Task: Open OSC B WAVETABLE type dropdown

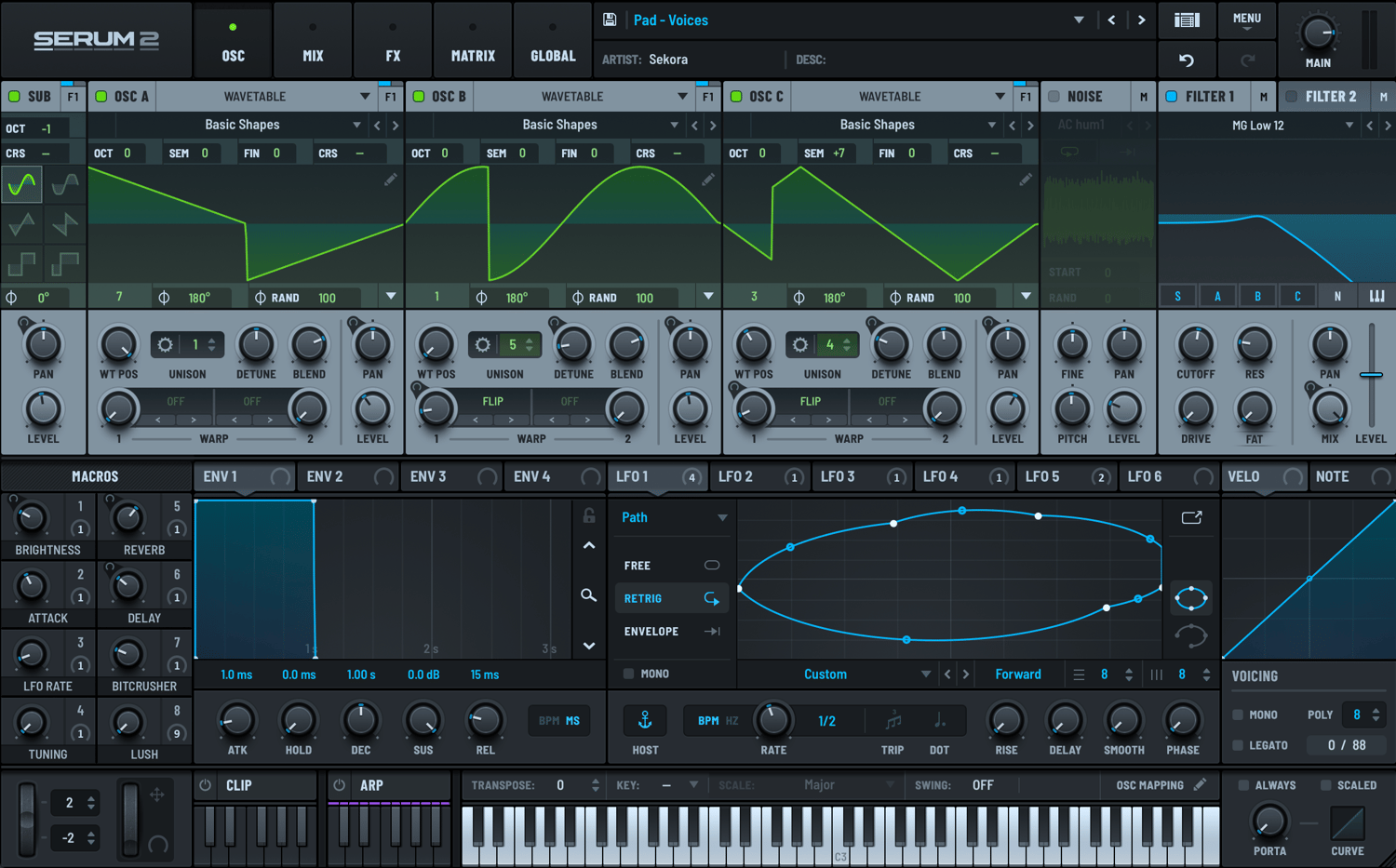Action: click(585, 97)
